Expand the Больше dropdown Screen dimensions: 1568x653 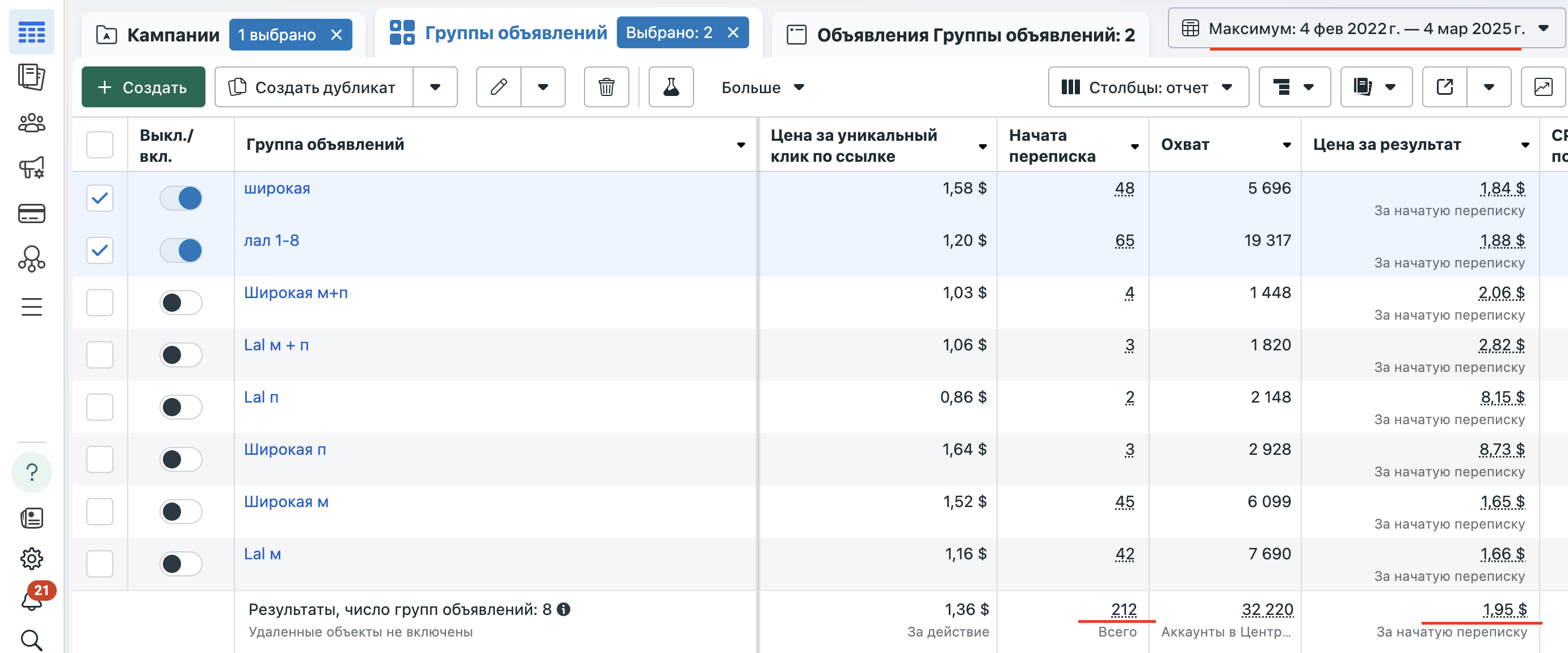point(762,87)
